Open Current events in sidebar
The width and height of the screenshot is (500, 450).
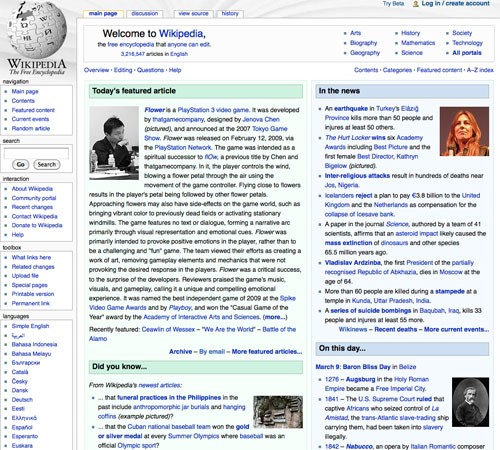pyautogui.click(x=30, y=119)
